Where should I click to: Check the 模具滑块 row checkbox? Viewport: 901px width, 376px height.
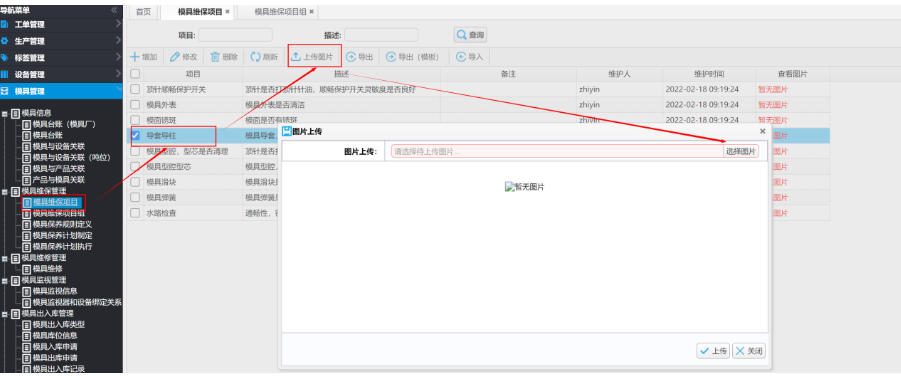pos(134,182)
